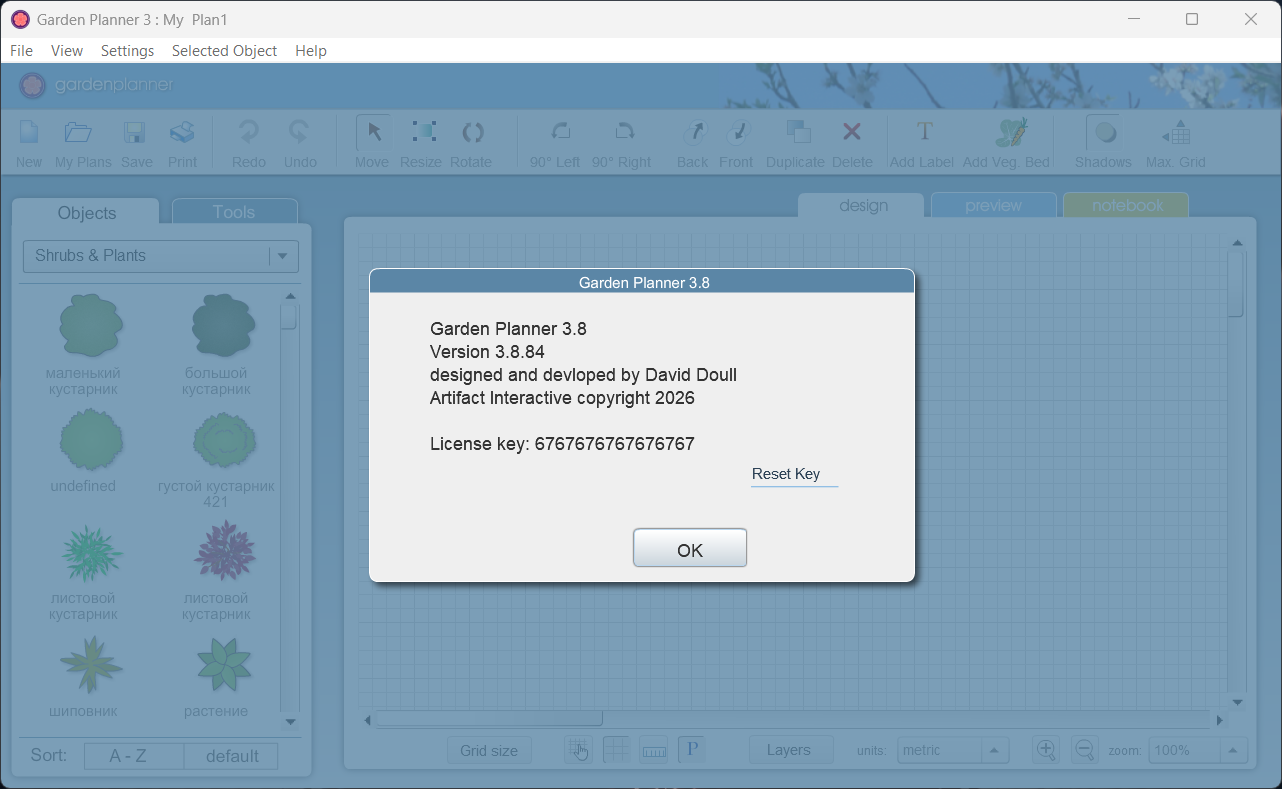The height and width of the screenshot is (789, 1282).
Task: Click the canvas vertical scrollbar thumb
Action: pyautogui.click(x=1236, y=283)
